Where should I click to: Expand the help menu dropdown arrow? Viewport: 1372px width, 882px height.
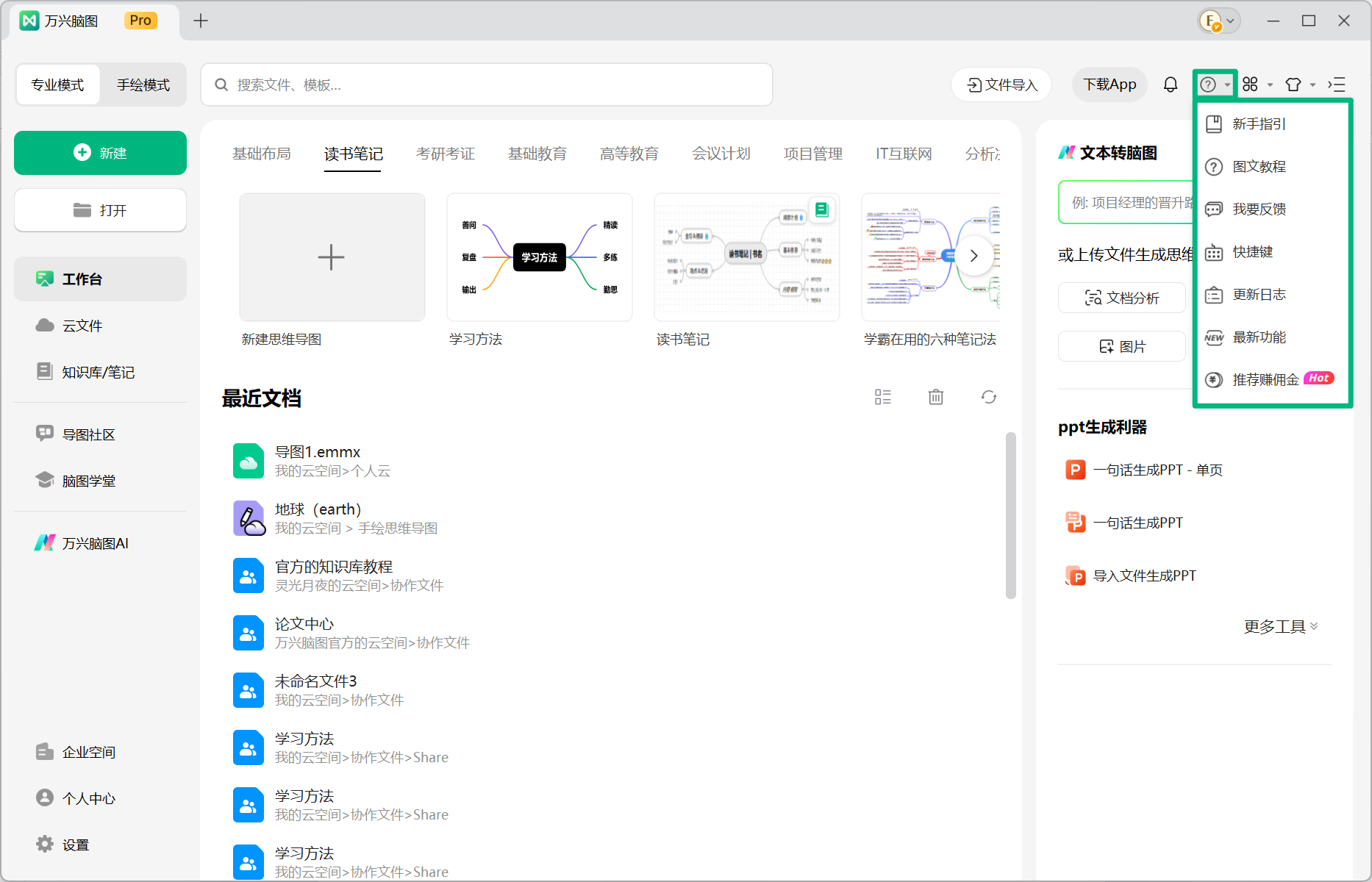click(1227, 85)
